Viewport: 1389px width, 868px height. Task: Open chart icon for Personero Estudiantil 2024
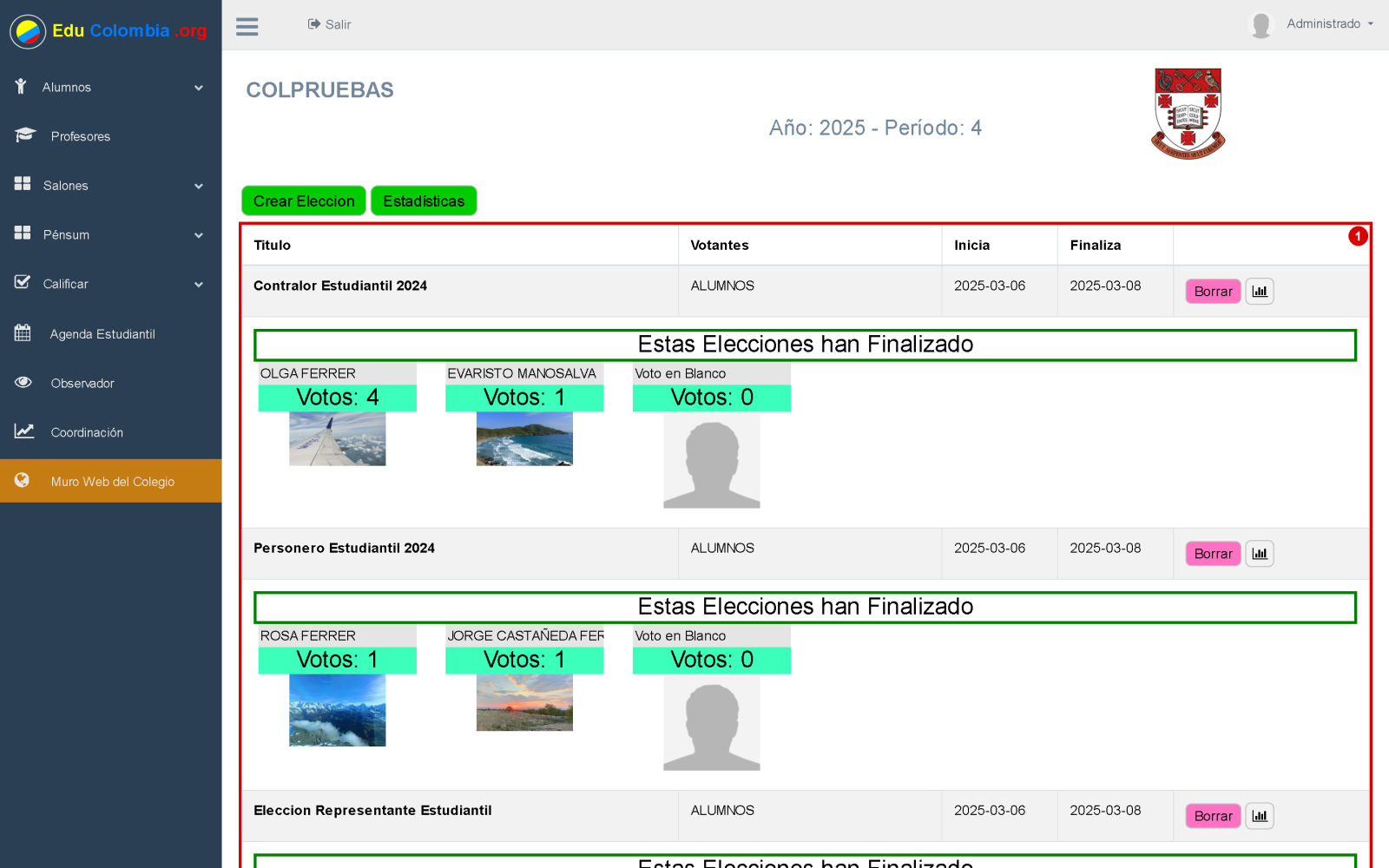pos(1260,554)
